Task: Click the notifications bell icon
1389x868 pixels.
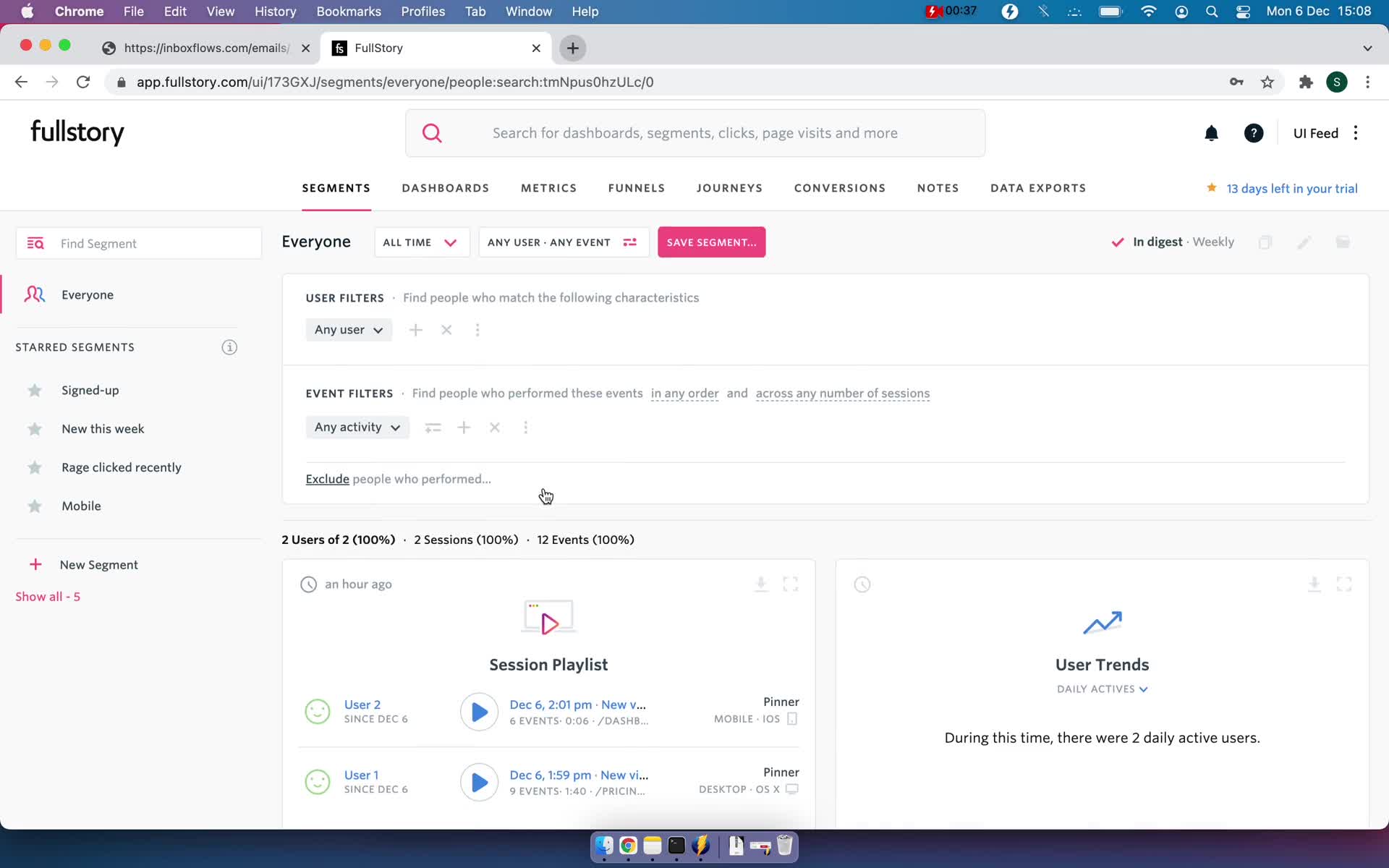Action: point(1211,133)
